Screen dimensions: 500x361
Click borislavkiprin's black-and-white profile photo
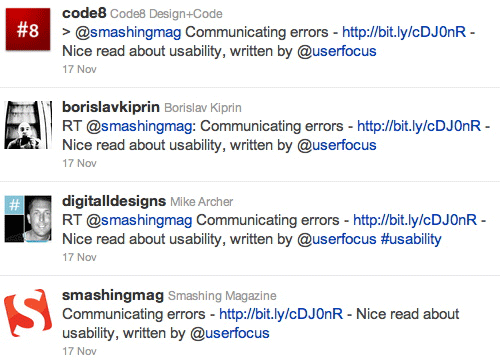[28, 125]
